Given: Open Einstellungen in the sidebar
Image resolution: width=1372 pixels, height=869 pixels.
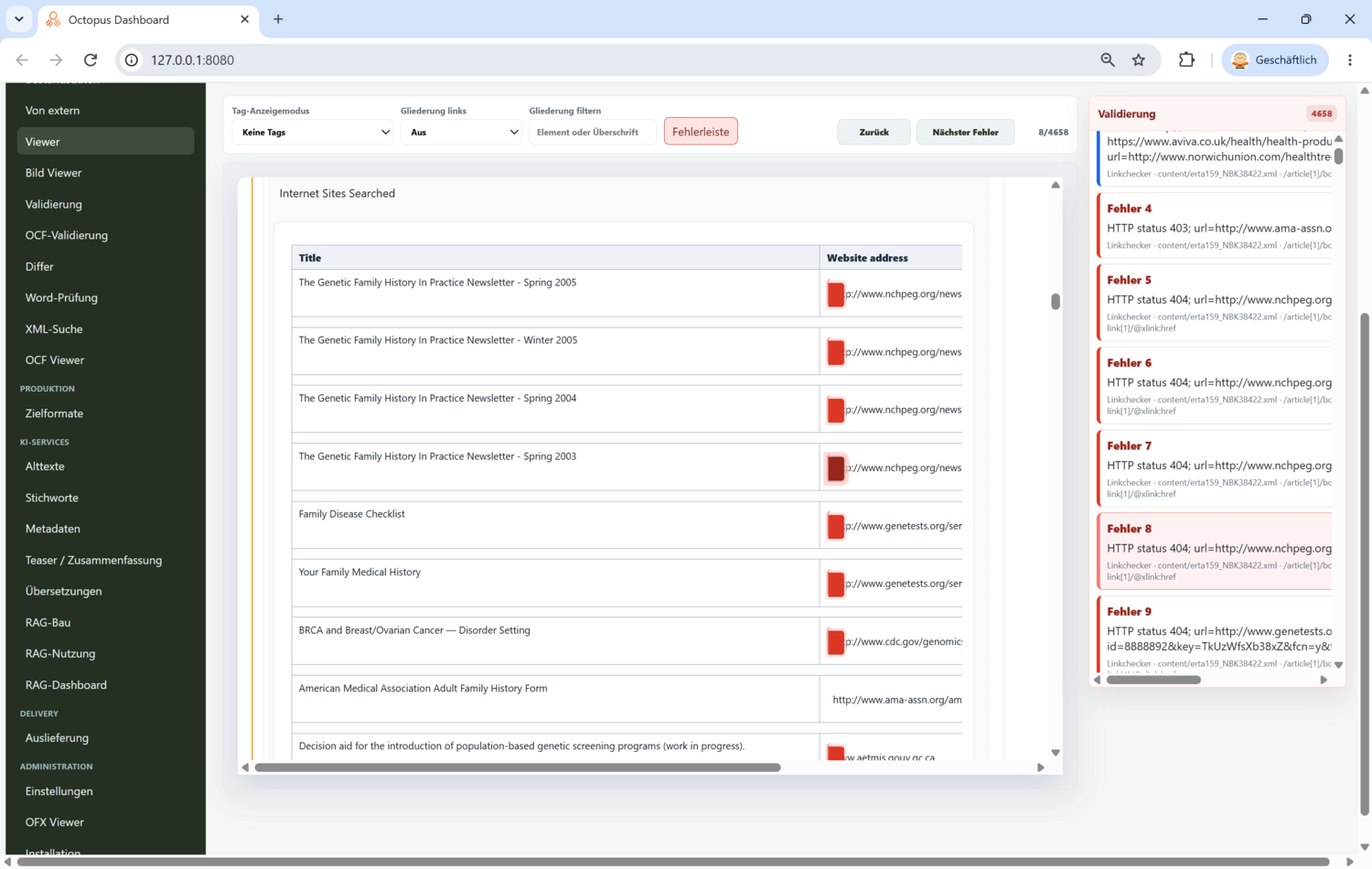Looking at the screenshot, I should point(105,791).
